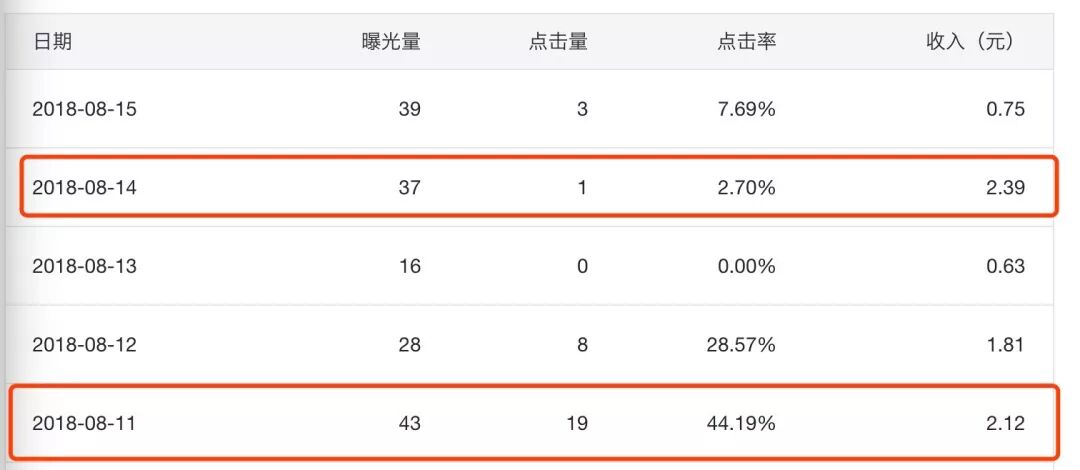
Task: Select the 2018-08-13 date cell
Action: coord(84,266)
